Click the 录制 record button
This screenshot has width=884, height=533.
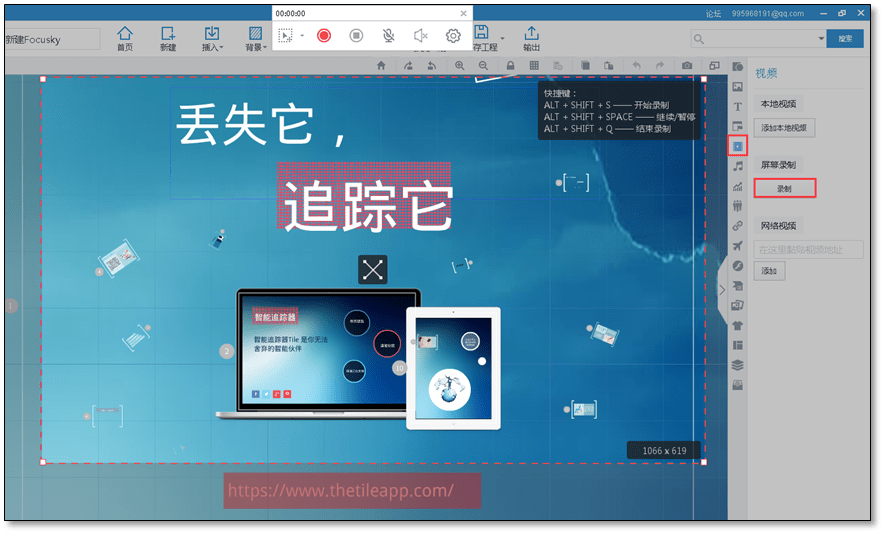tap(784, 188)
